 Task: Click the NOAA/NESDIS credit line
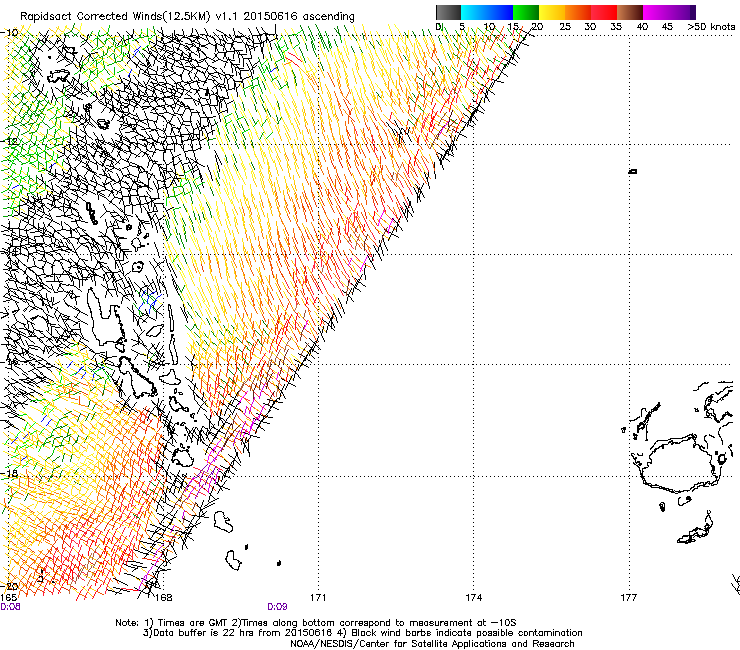click(432, 644)
